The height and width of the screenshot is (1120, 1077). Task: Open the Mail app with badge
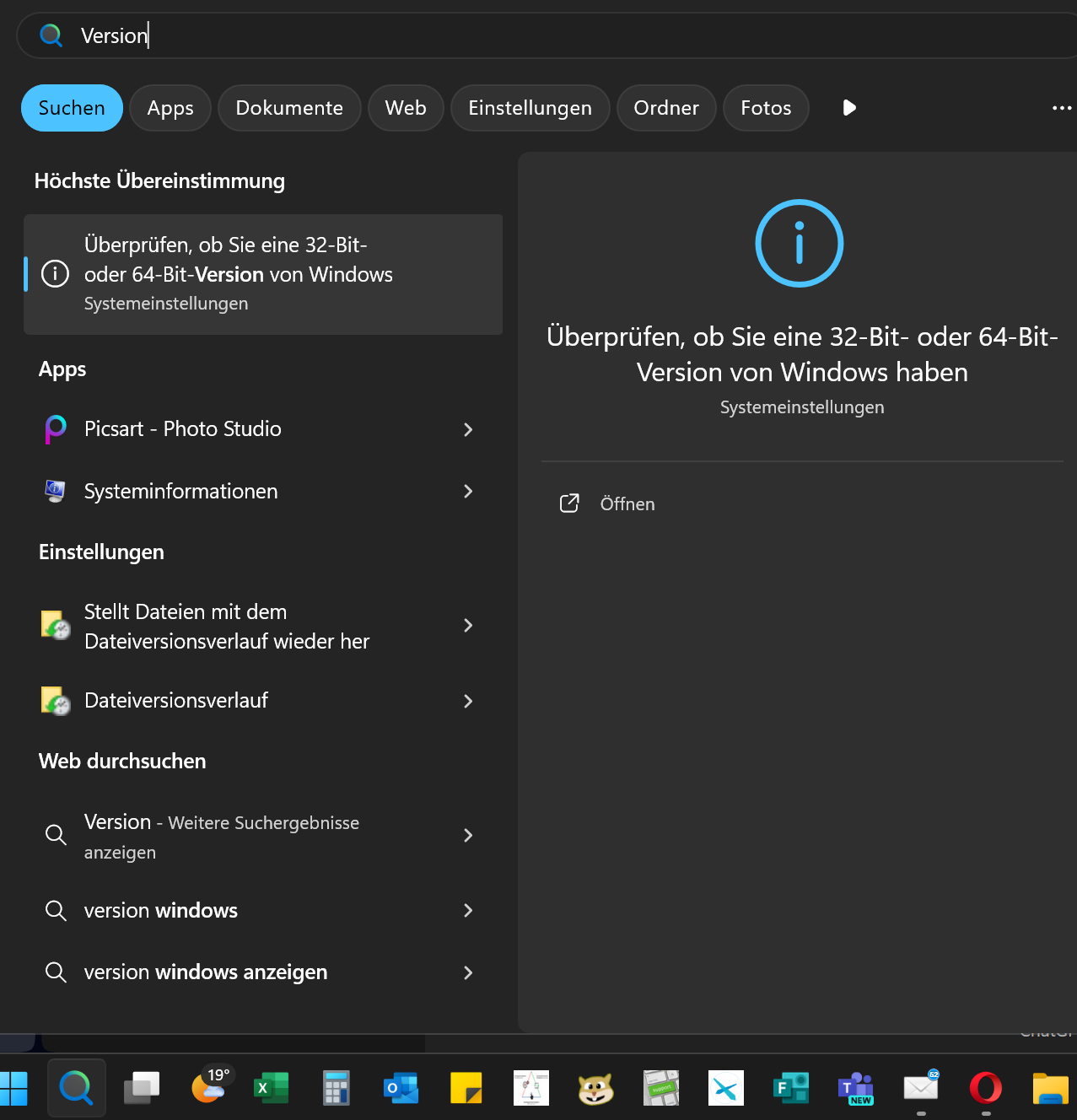pos(921,1088)
